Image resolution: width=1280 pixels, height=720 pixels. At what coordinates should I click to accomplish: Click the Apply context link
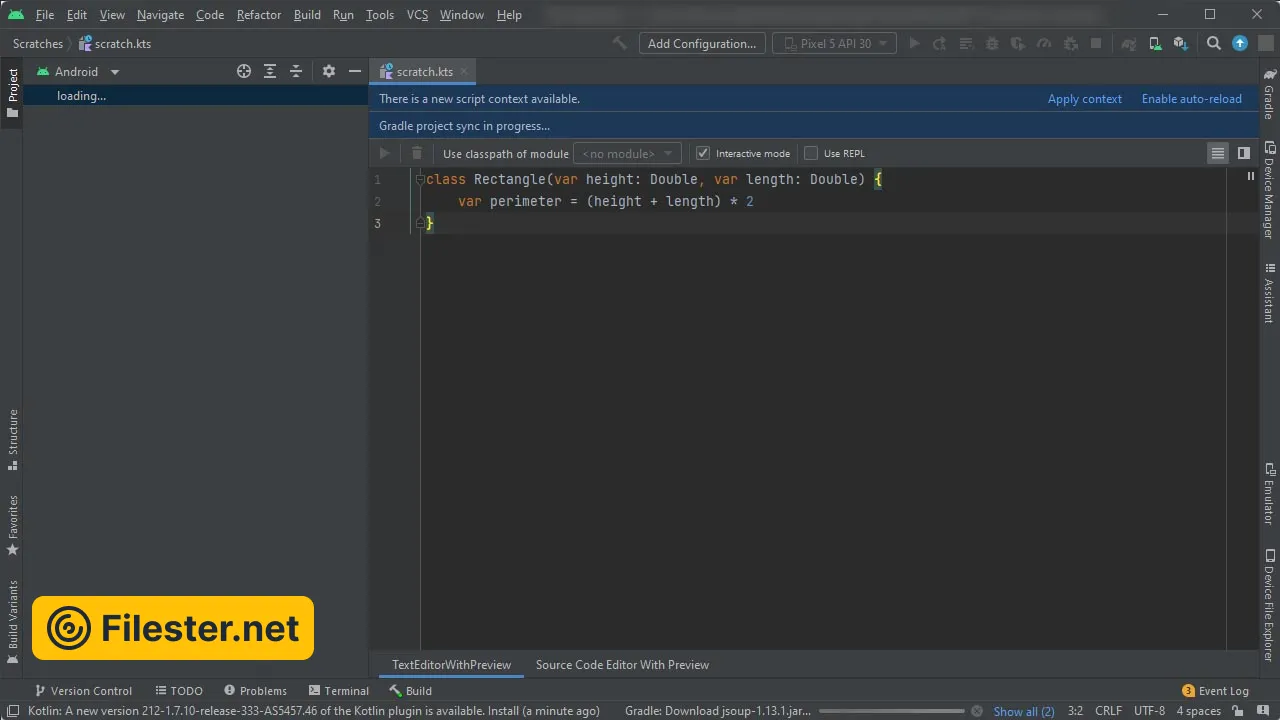(x=1084, y=99)
